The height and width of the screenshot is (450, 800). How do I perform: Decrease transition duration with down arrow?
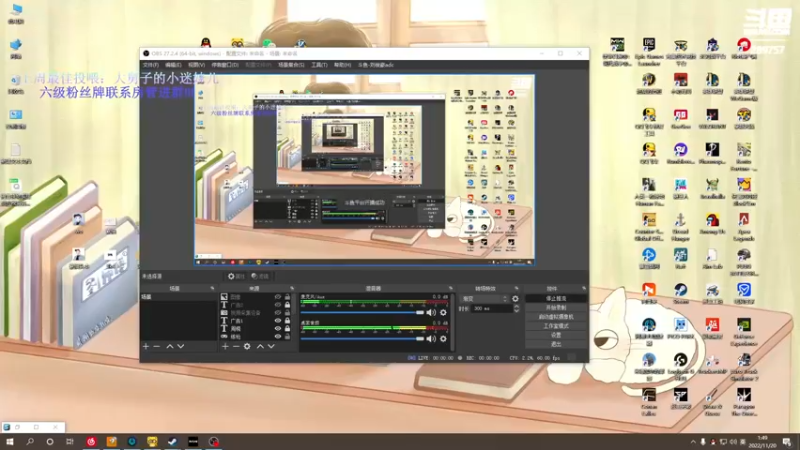coord(516,311)
